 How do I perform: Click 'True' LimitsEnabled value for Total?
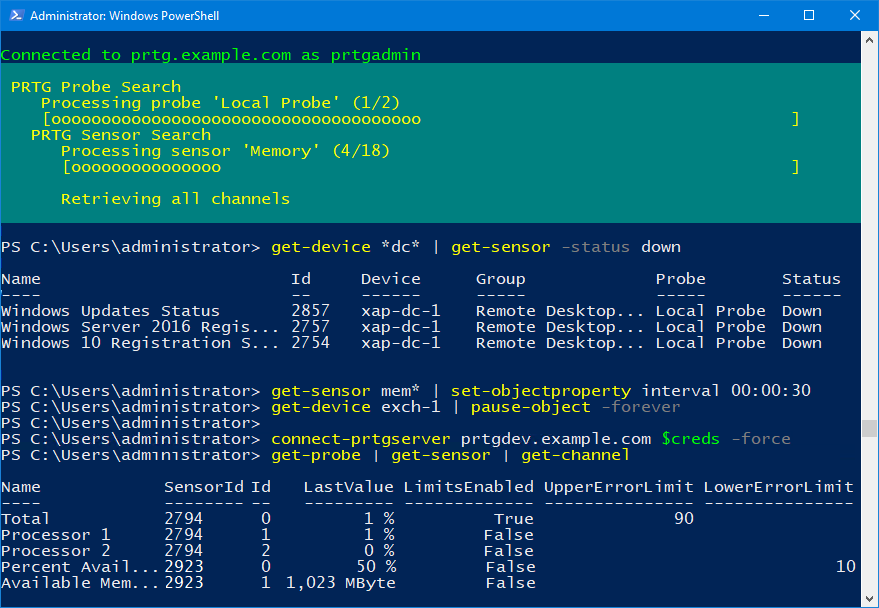coord(513,519)
